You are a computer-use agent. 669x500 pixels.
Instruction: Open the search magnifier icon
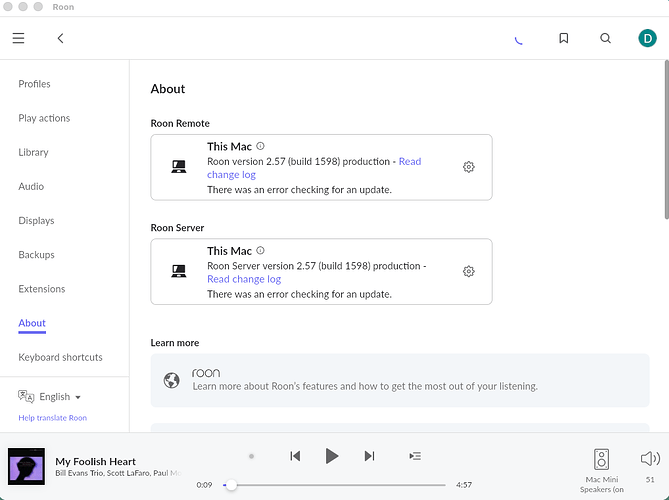click(605, 38)
